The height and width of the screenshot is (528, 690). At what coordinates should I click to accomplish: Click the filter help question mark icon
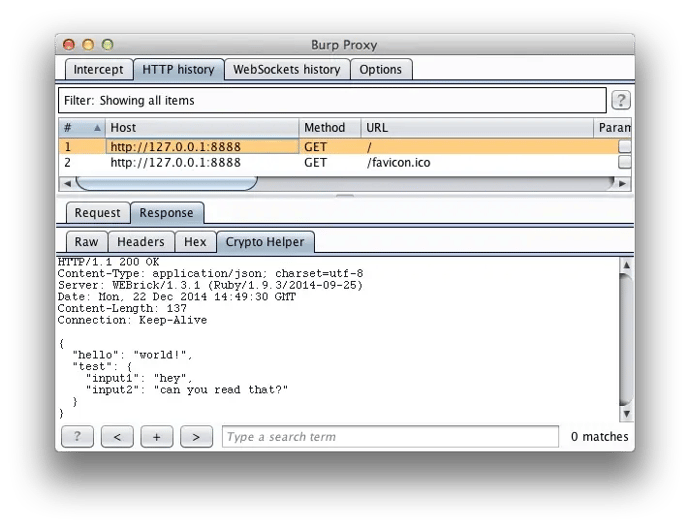pyautogui.click(x=620, y=100)
